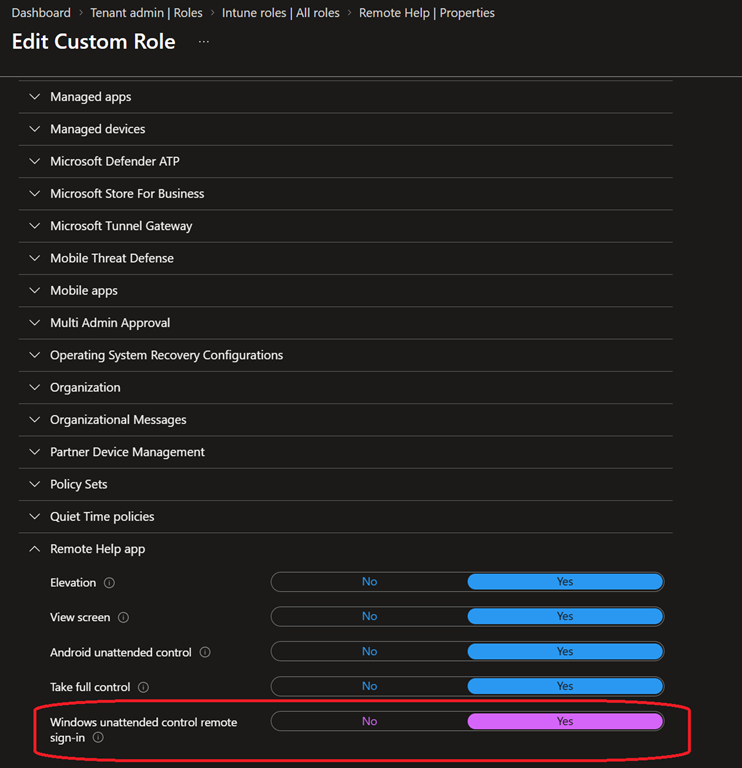This screenshot has width=742, height=768.
Task: Show info for Windows unattended control remote sign-in
Action: (98, 738)
